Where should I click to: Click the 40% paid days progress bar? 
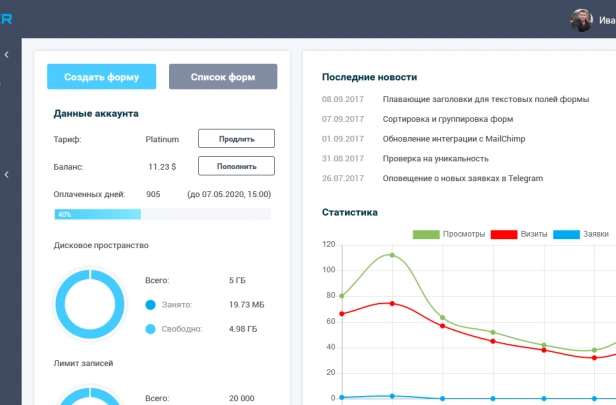pos(162,214)
